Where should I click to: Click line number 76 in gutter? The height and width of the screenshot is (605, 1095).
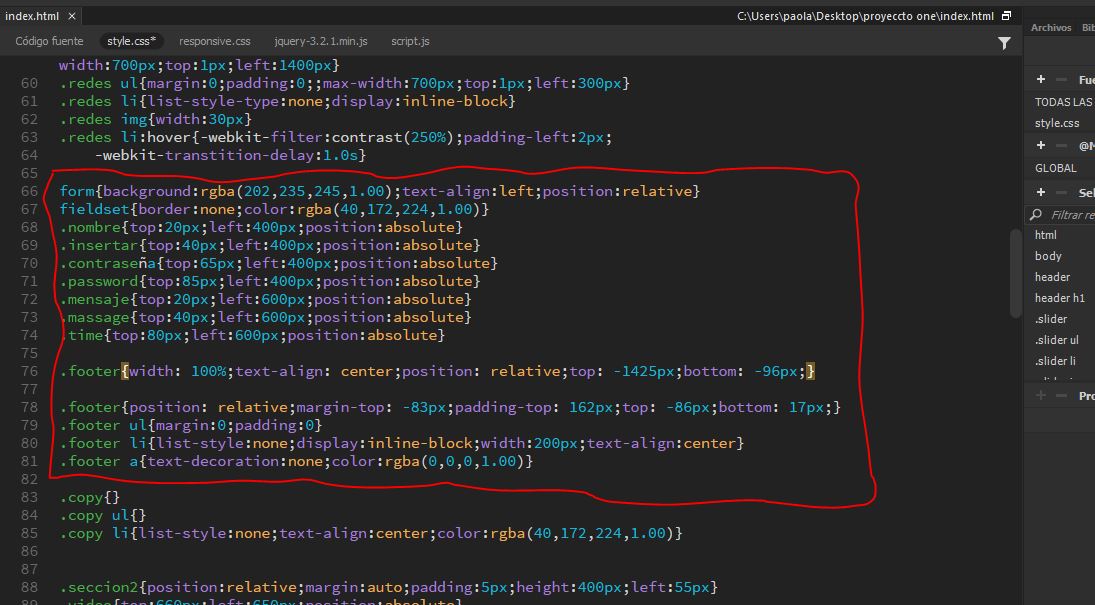(29, 371)
